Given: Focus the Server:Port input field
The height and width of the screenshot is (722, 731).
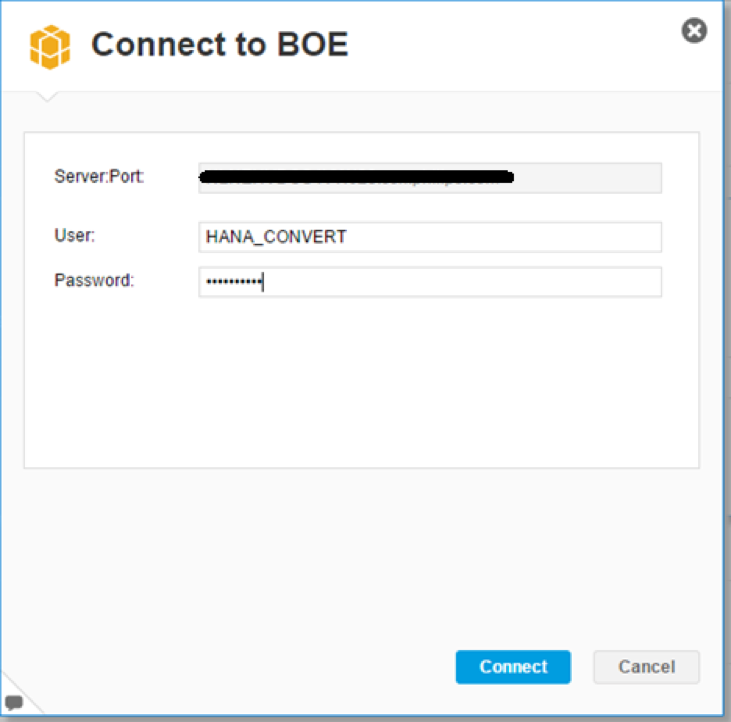Looking at the screenshot, I should tap(430, 178).
